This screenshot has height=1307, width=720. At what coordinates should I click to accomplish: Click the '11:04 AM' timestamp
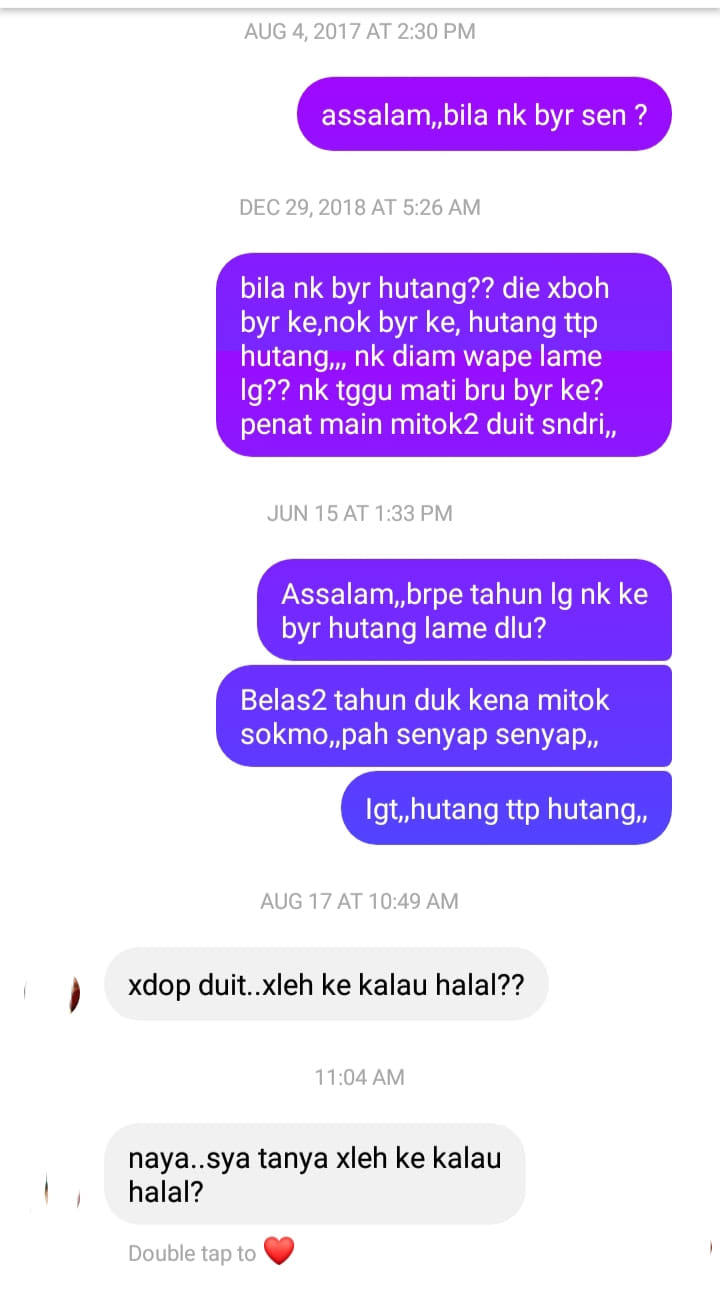[x=360, y=1077]
